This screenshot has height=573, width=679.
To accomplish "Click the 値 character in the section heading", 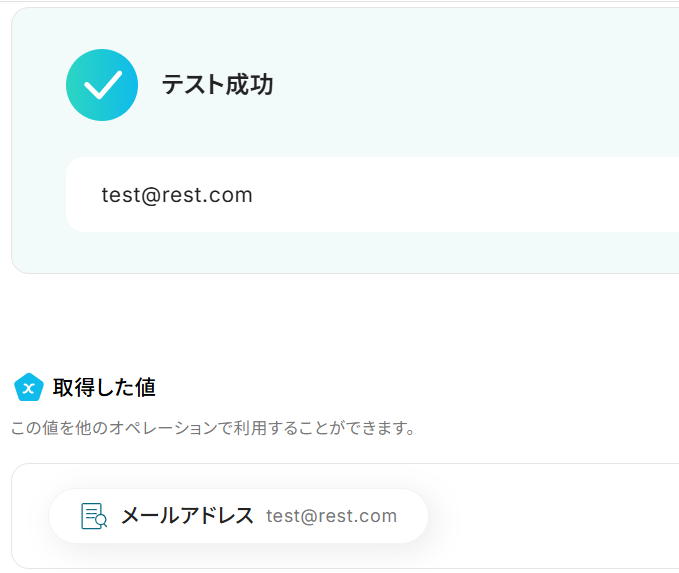I will pyautogui.click(x=146, y=387).
